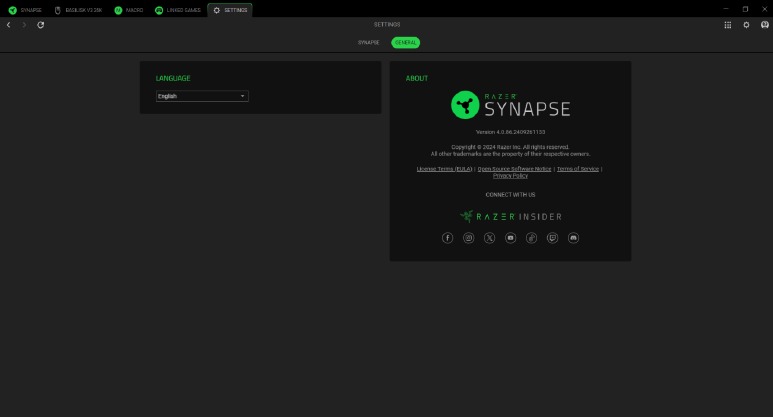This screenshot has width=773, height=419.
Task: Open the Open Source Software Notice link
Action: coord(514,169)
